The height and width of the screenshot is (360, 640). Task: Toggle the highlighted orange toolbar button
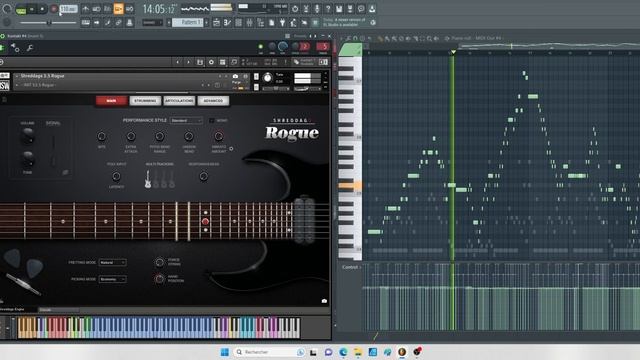pos(118,9)
